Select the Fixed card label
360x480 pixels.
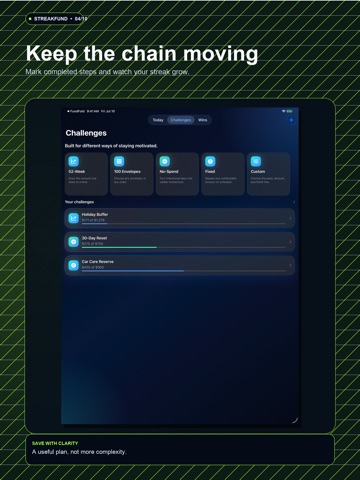(x=210, y=171)
